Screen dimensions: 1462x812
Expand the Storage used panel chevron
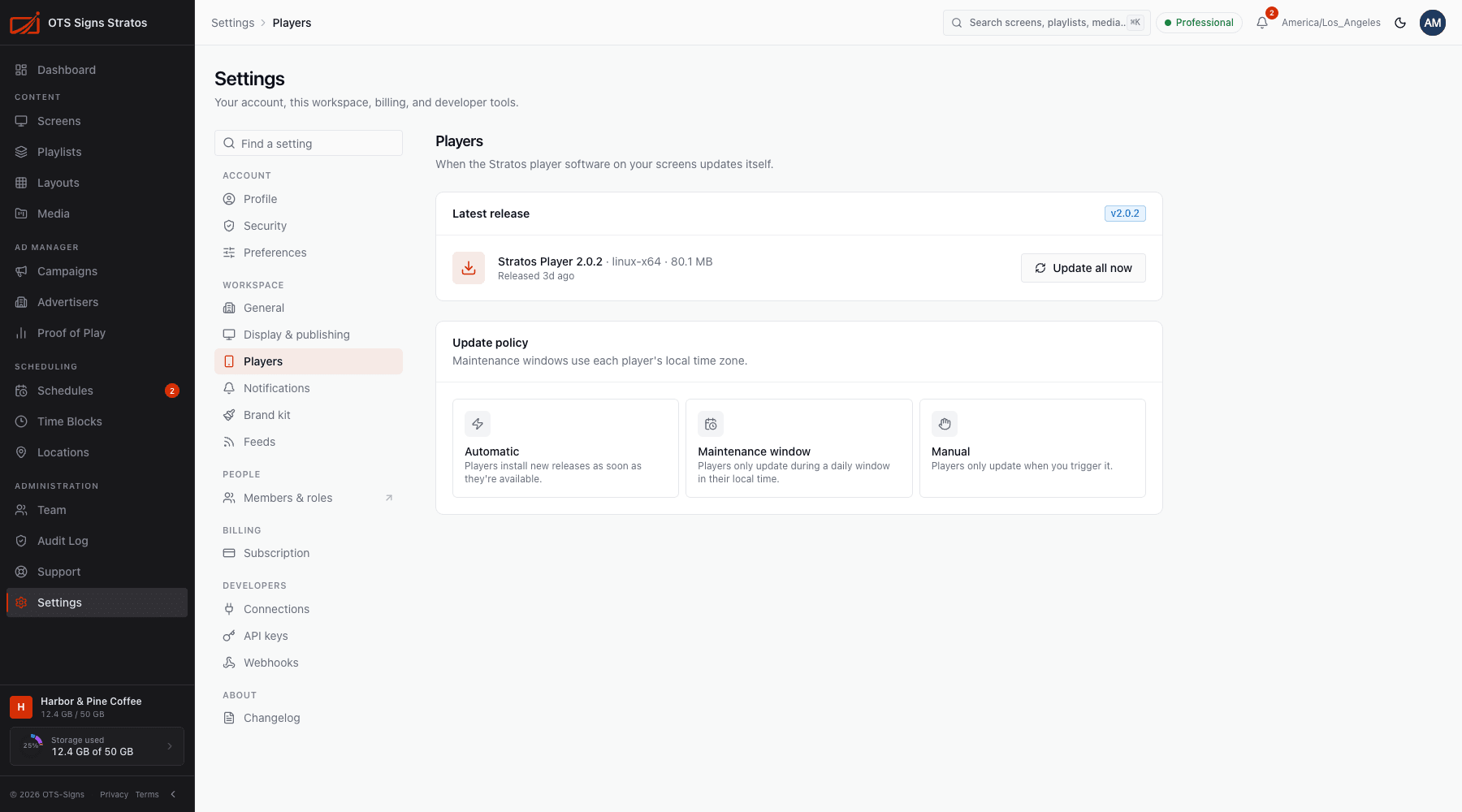coord(170,746)
